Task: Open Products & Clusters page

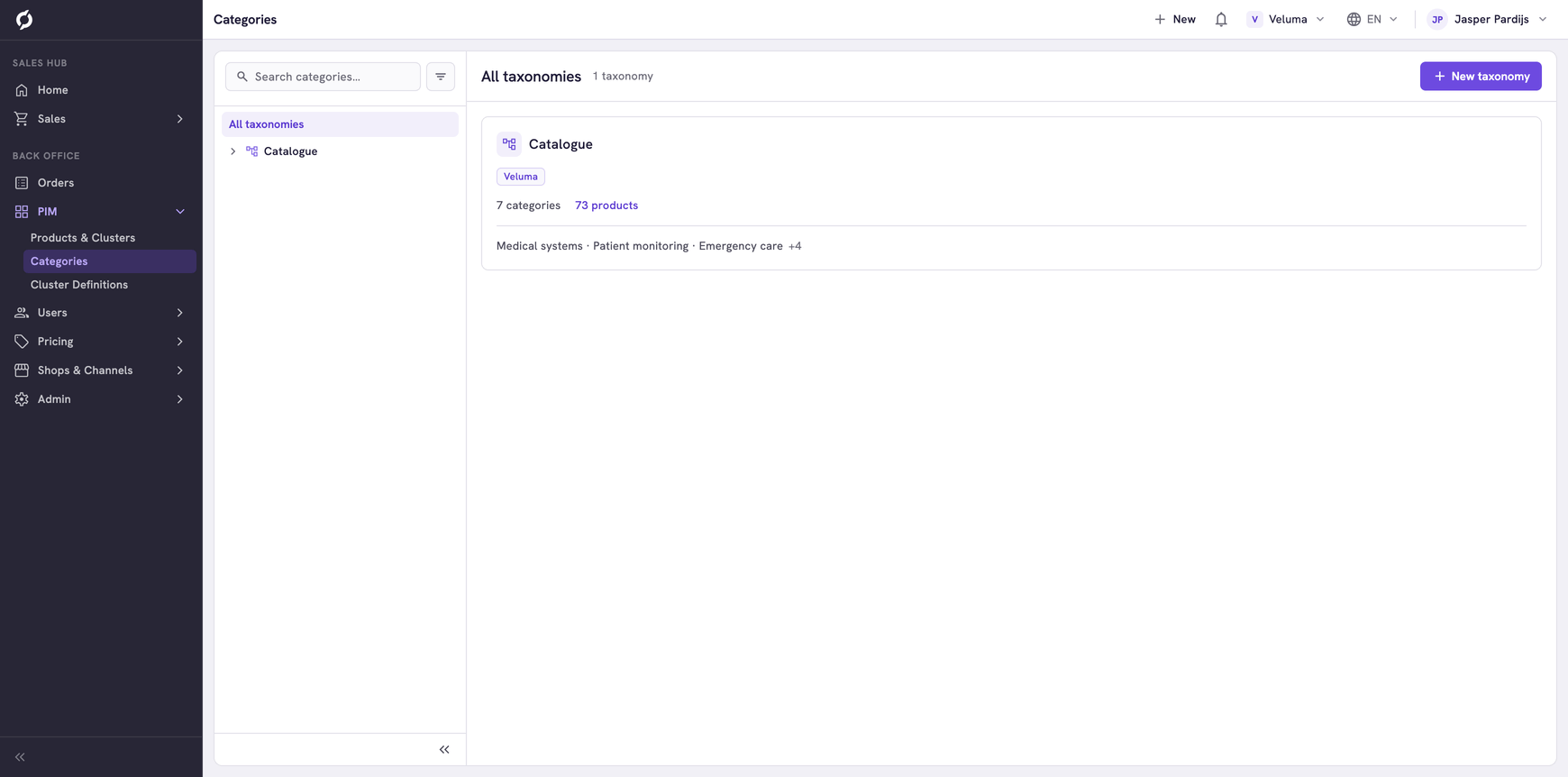Action: pyautogui.click(x=83, y=238)
